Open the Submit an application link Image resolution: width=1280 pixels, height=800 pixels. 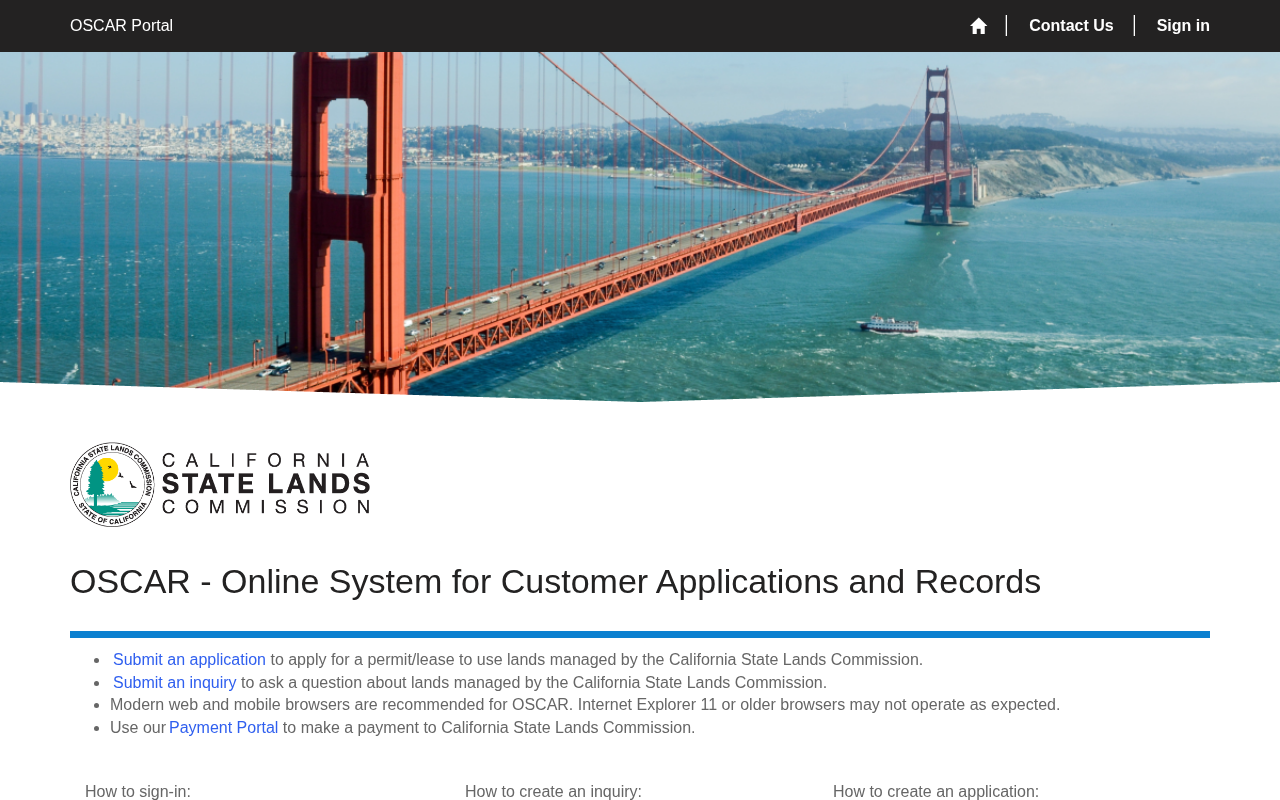189,660
